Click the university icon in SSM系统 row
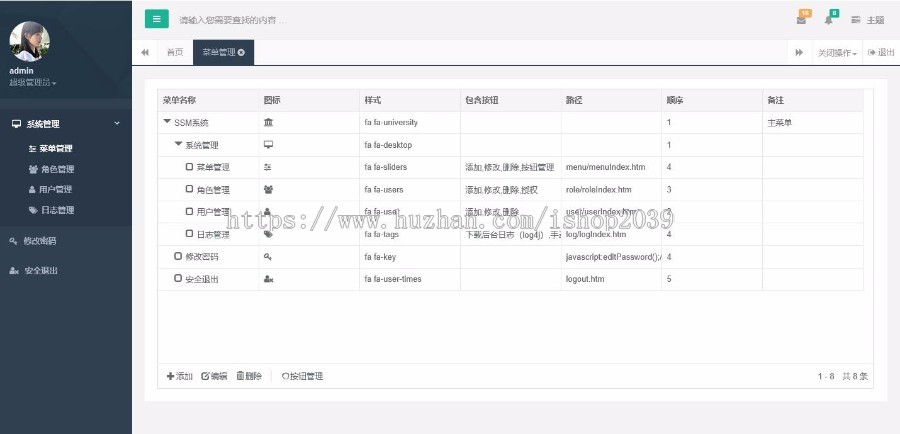 point(269,122)
